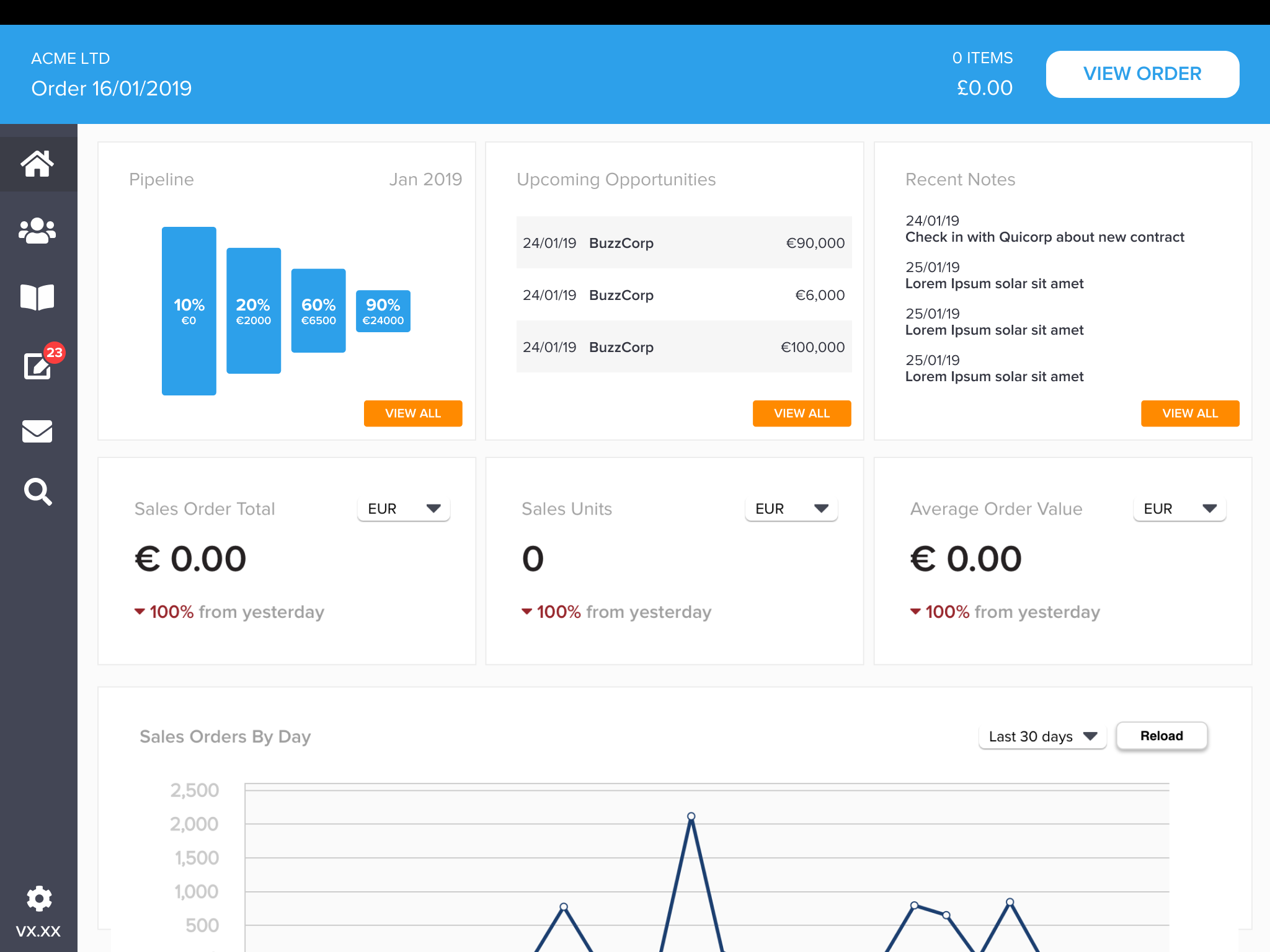Viewport: 1270px width, 952px height.
Task: Select the 10% pipeline bar
Action: (189, 311)
